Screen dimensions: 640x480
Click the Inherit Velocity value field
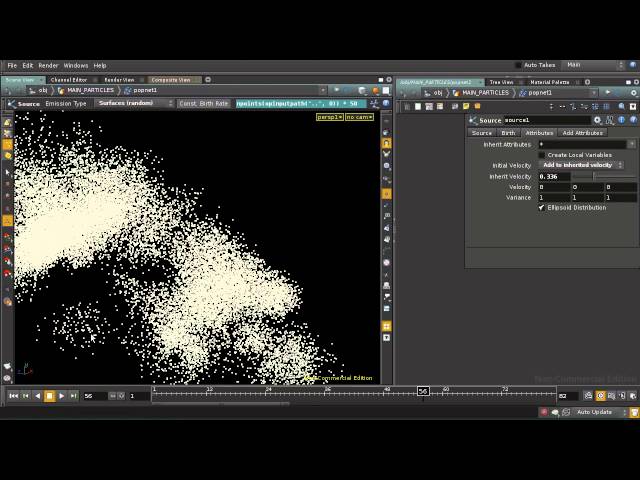pyautogui.click(x=554, y=176)
